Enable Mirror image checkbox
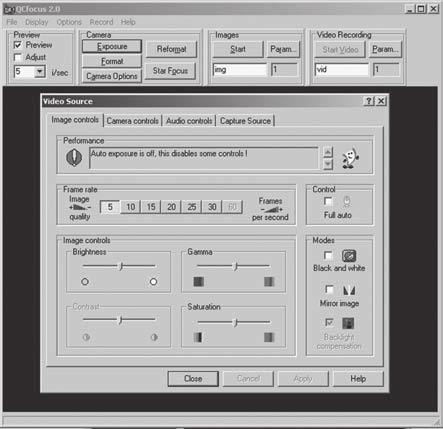Screen dimensions: 443x429 click(x=329, y=289)
